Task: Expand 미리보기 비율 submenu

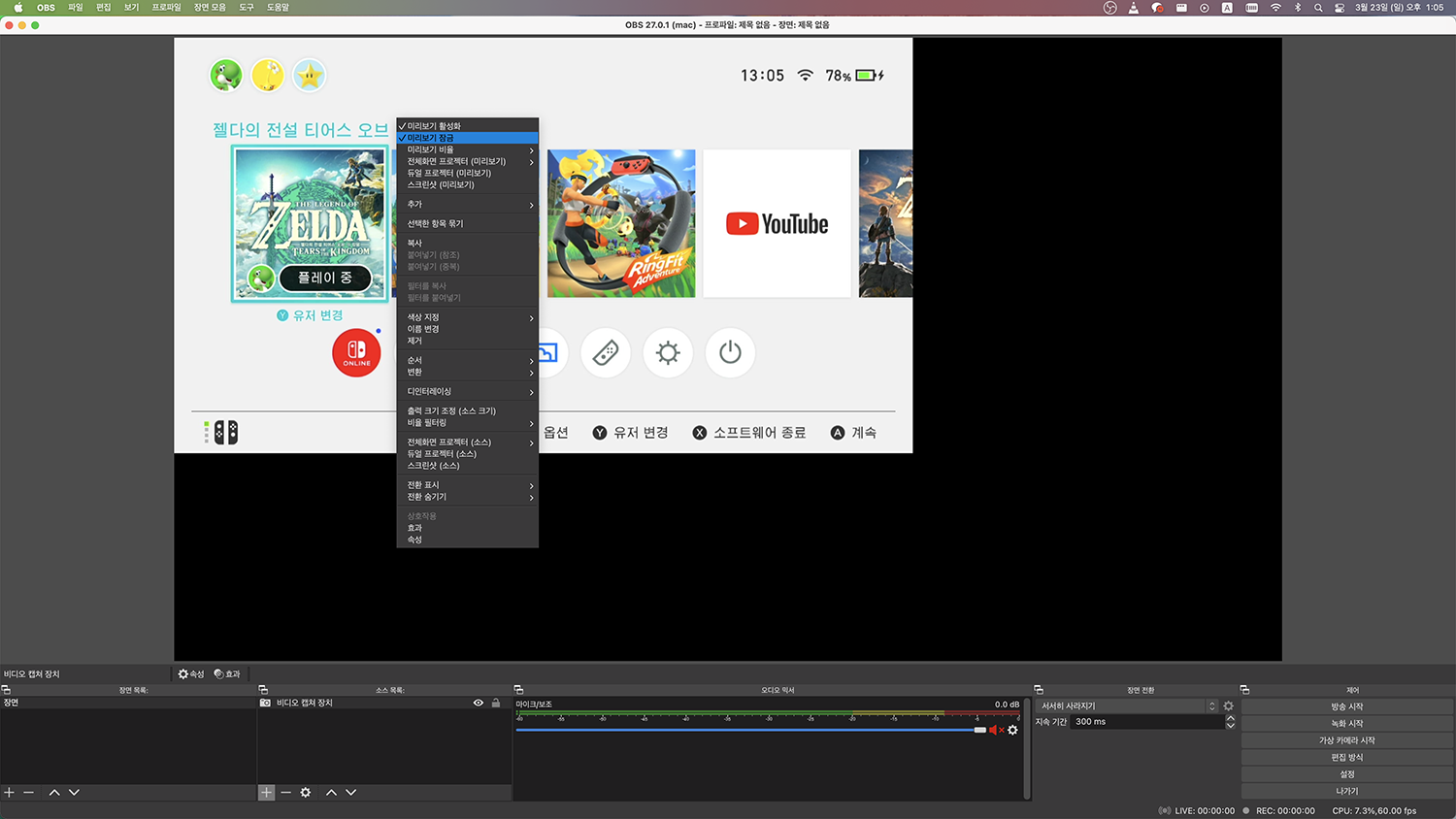Action: [467, 149]
